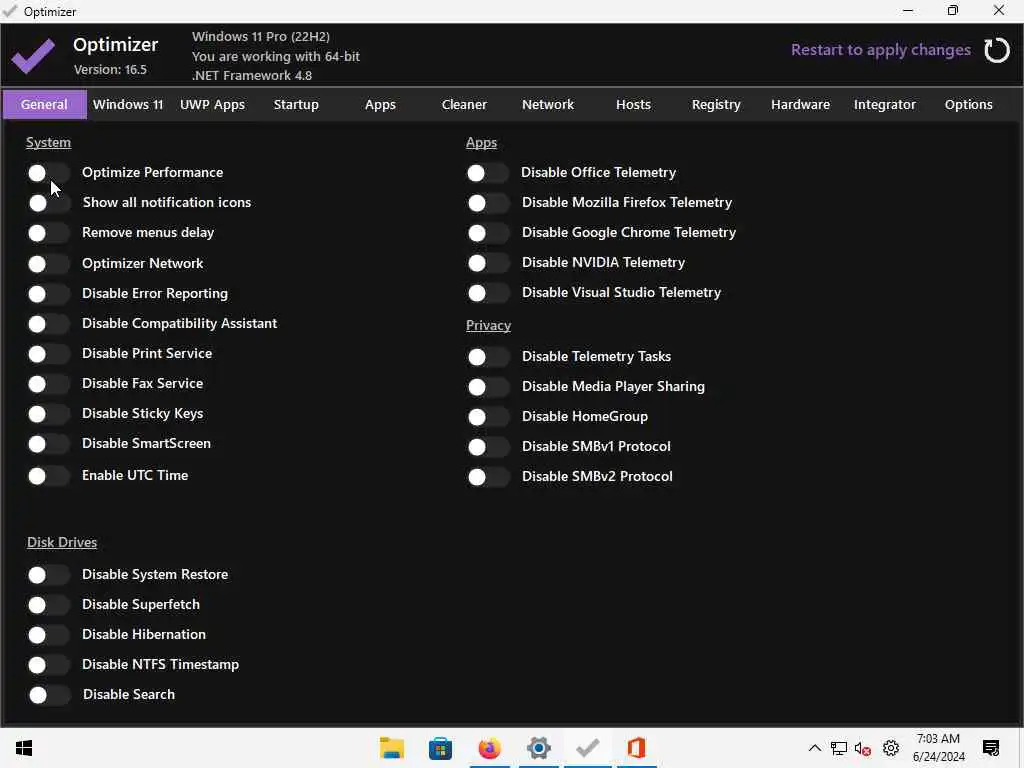Open the blue gear Settings app in taskbar
The image size is (1024, 768).
[x=539, y=748]
